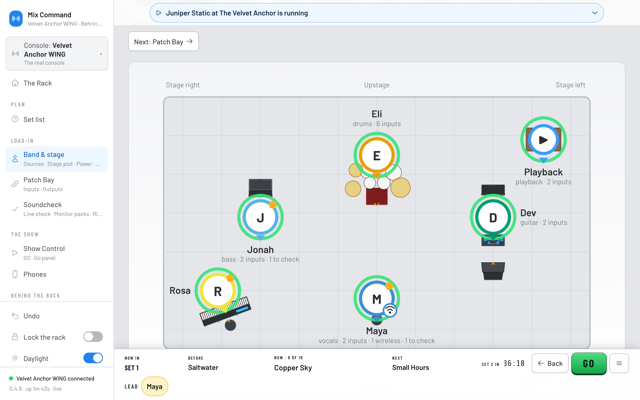
Task: Select the drum kit graphic
Action: 378,190
